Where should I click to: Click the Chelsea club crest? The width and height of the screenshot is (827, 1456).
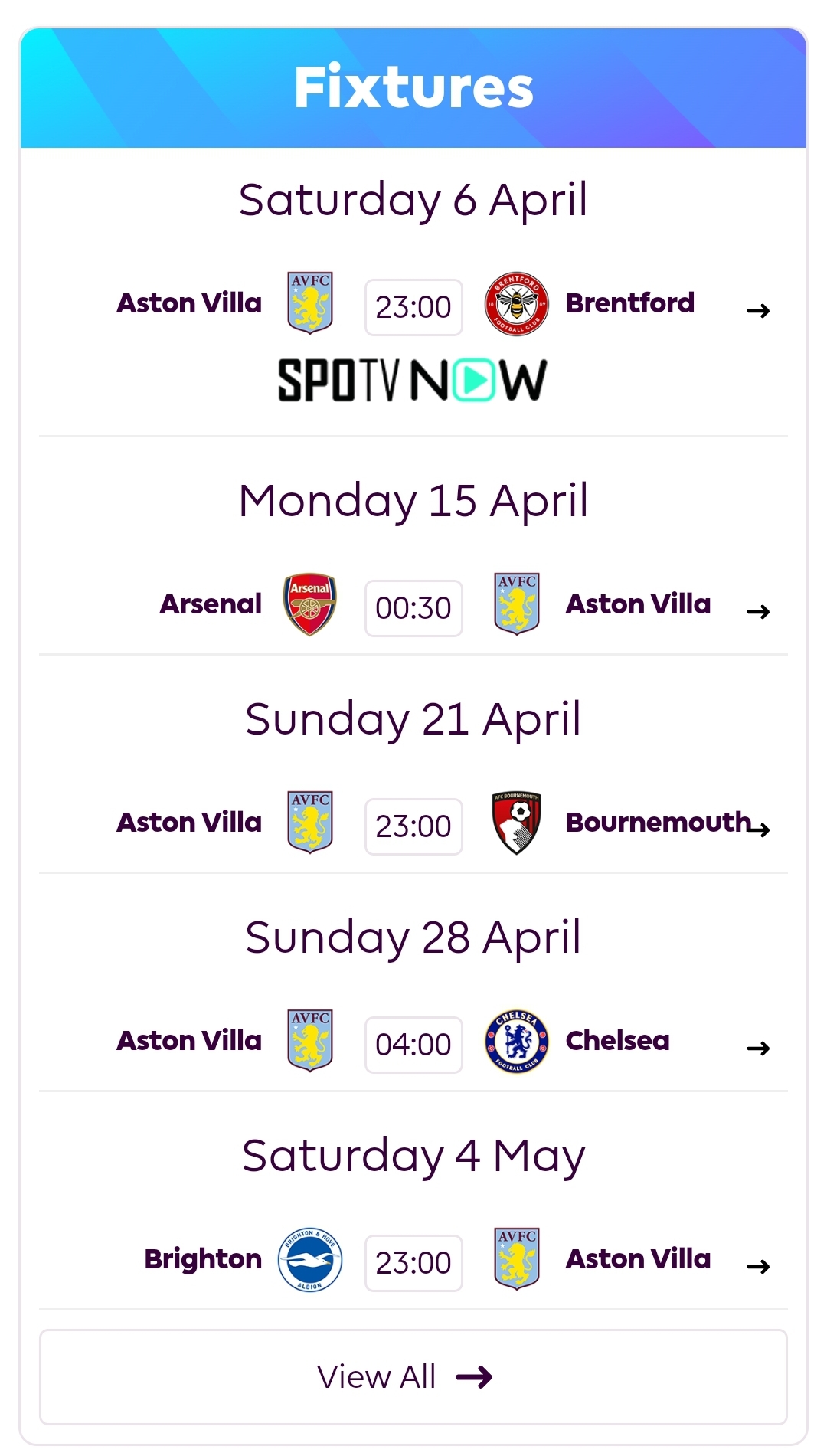[x=517, y=1041]
